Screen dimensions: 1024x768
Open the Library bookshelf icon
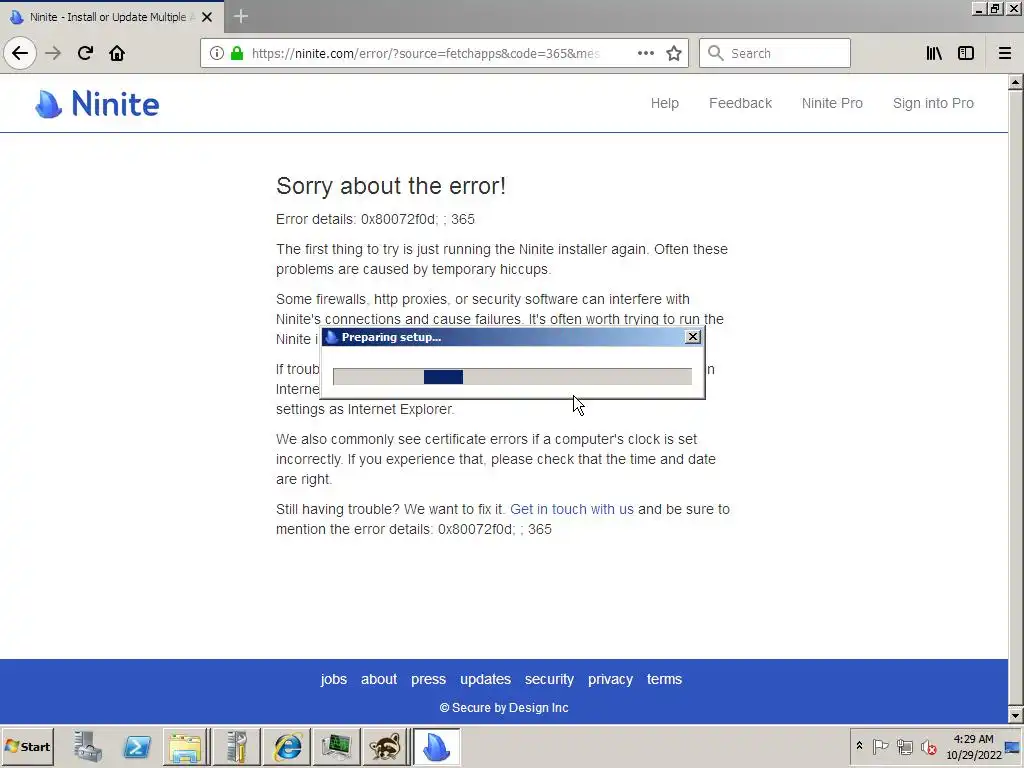(934, 53)
